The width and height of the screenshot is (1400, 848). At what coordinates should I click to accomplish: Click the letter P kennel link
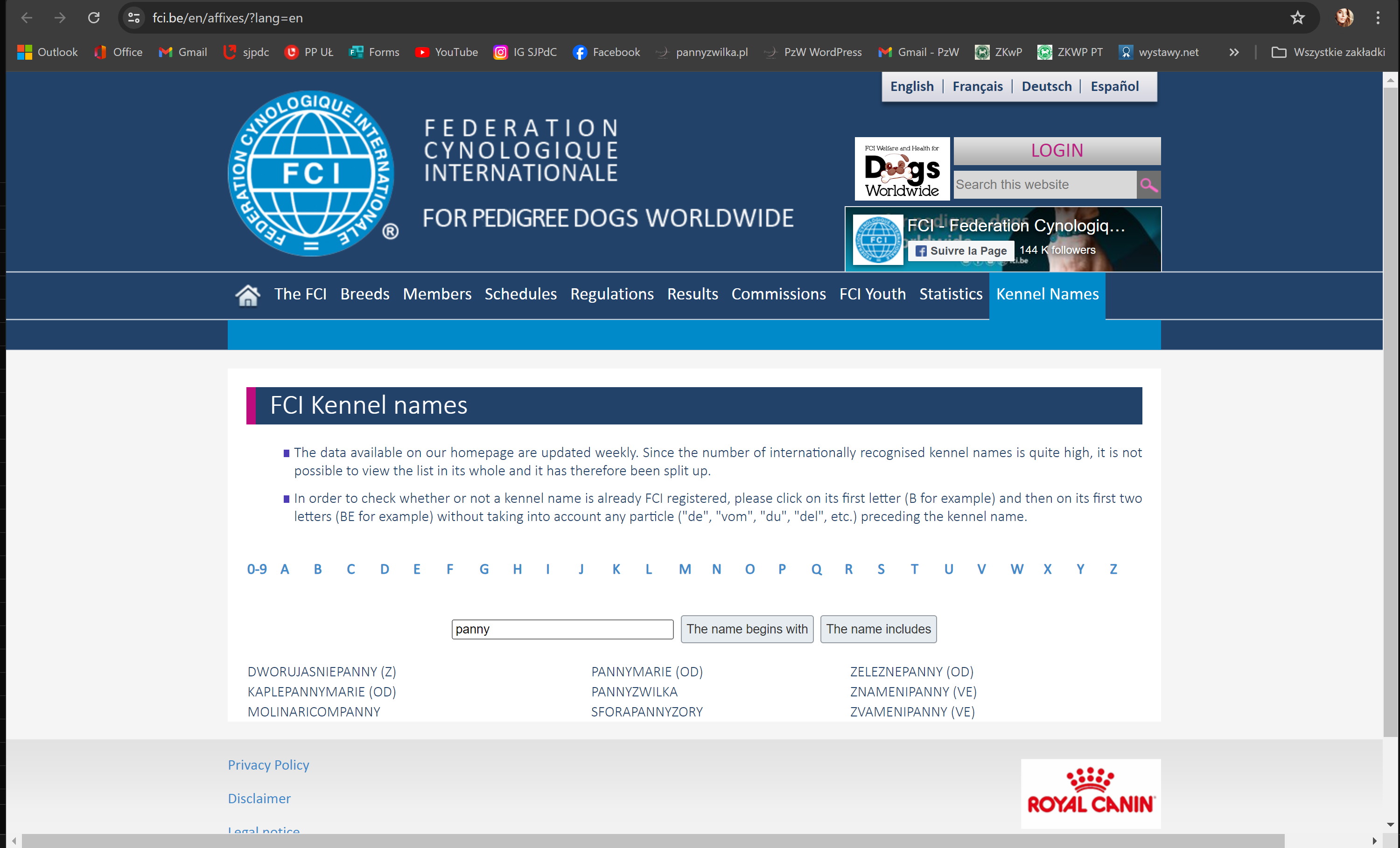point(782,569)
